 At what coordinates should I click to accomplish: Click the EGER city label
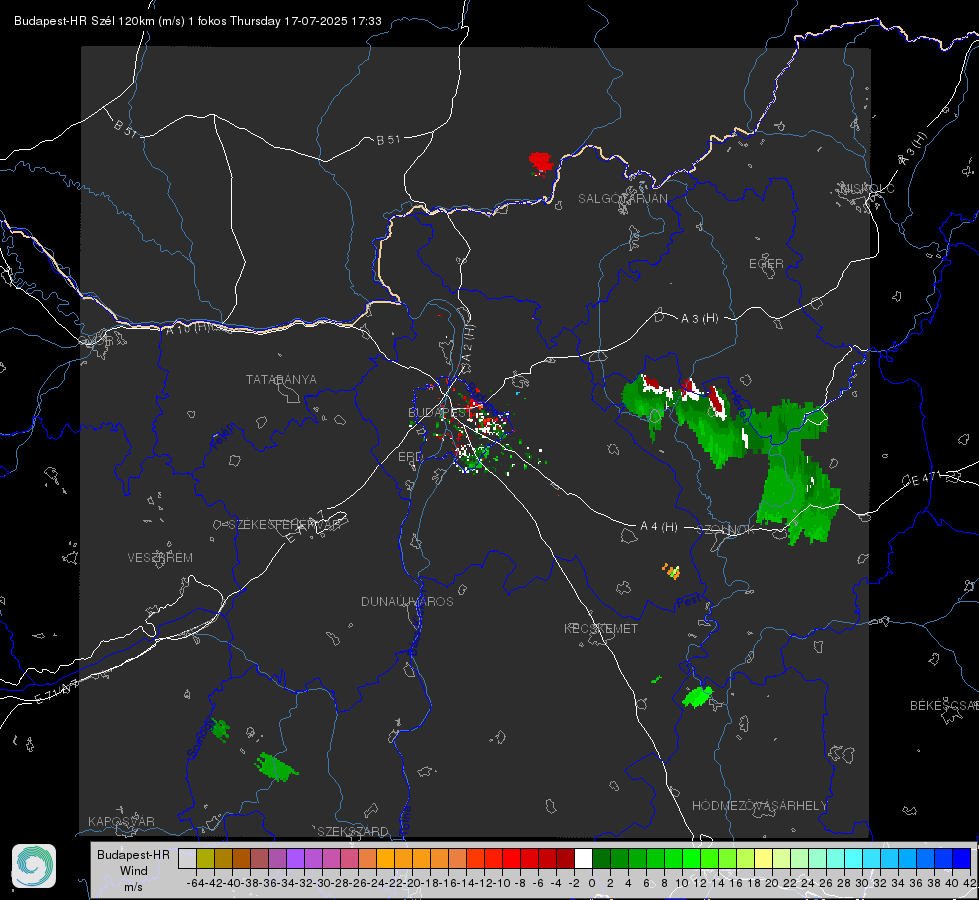pyautogui.click(x=766, y=264)
